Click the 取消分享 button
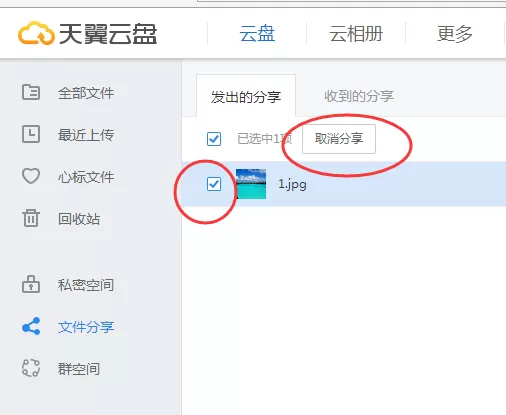Image resolution: width=506 pixels, height=415 pixels. click(x=339, y=139)
